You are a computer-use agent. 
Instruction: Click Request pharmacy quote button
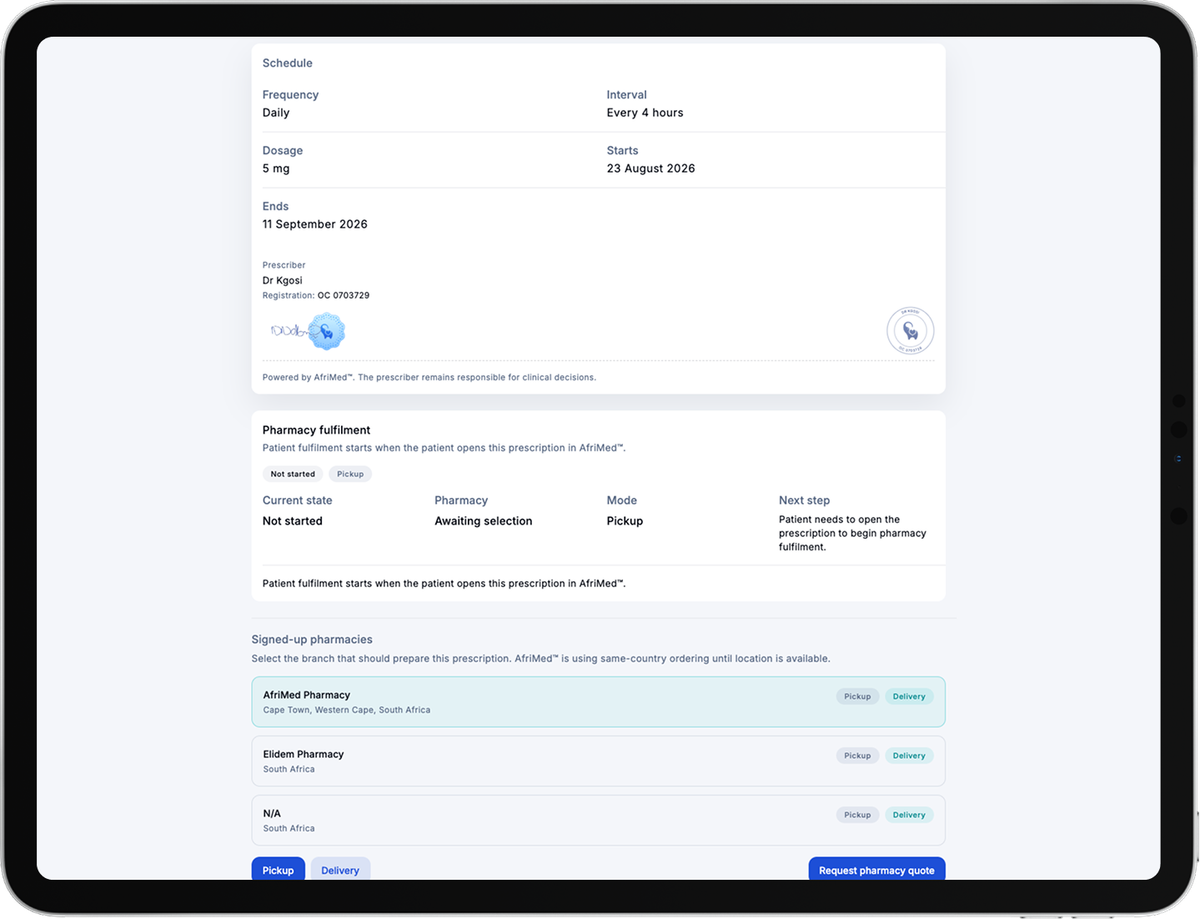pyautogui.click(x=876, y=870)
